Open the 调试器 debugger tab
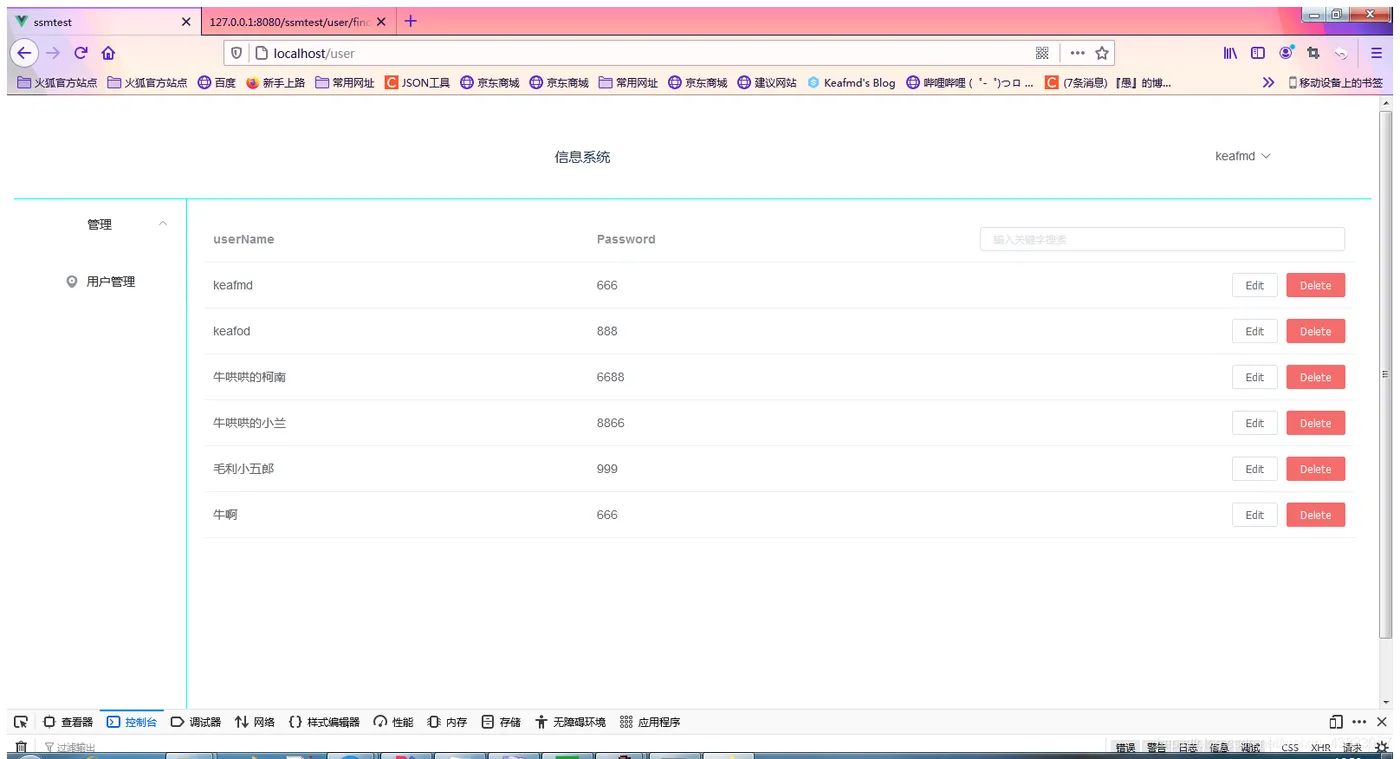 196,722
